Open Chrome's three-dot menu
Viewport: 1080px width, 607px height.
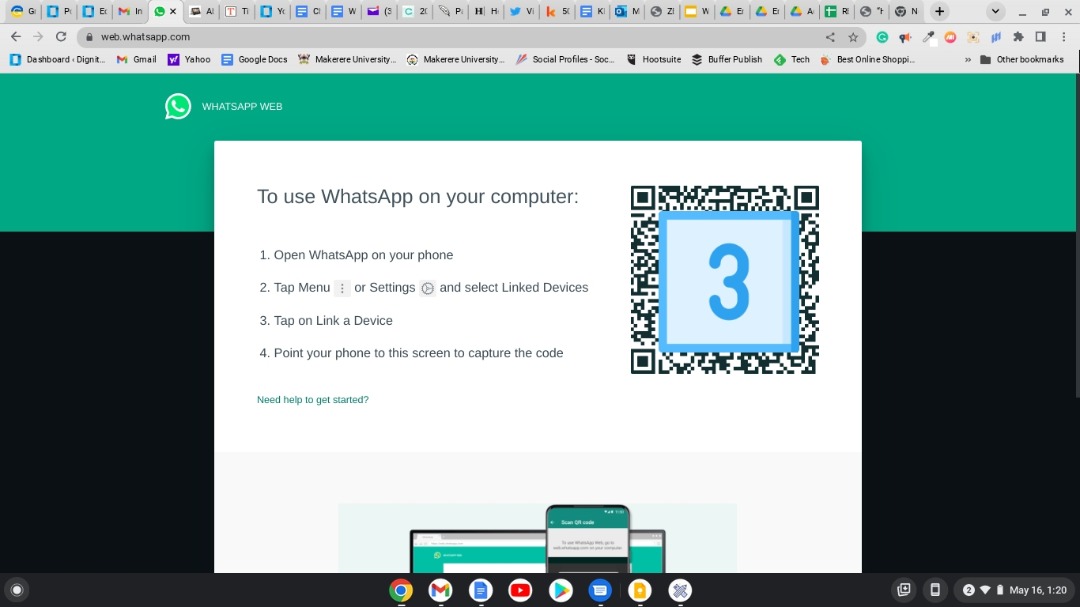[x=1063, y=37]
